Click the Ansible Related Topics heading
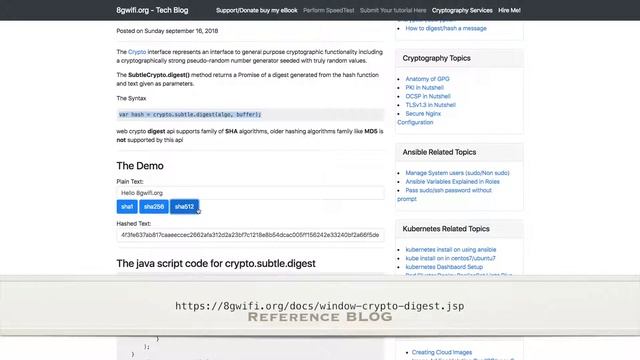640x360 pixels. [x=439, y=152]
